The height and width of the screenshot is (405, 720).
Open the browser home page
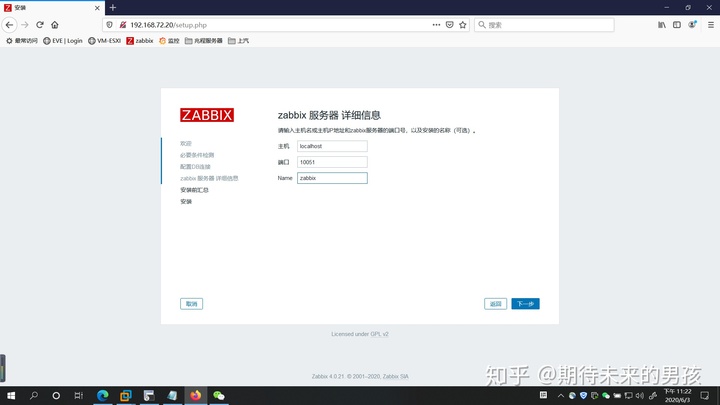(55, 25)
